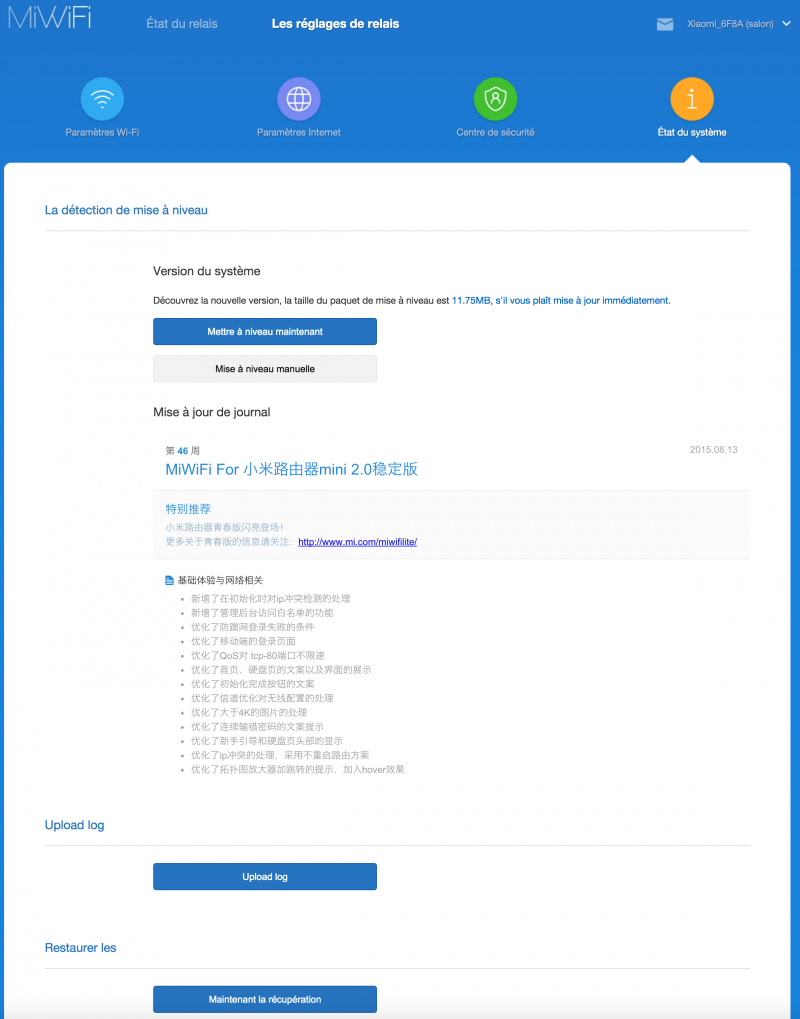800x1019 pixels.
Task: Select the État du système info icon
Action: point(692,99)
